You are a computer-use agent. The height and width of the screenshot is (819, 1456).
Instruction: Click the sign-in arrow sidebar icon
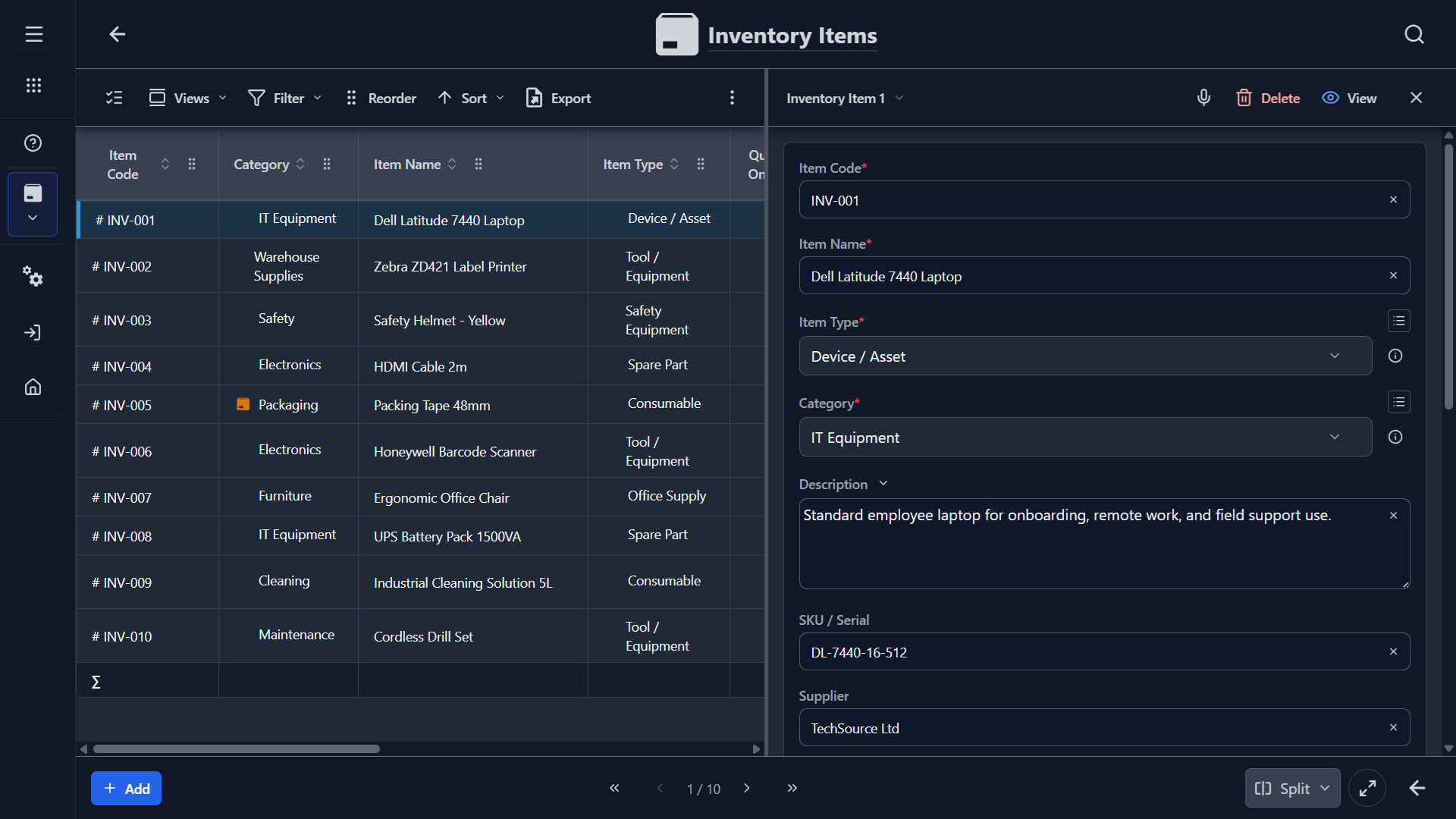tap(33, 332)
